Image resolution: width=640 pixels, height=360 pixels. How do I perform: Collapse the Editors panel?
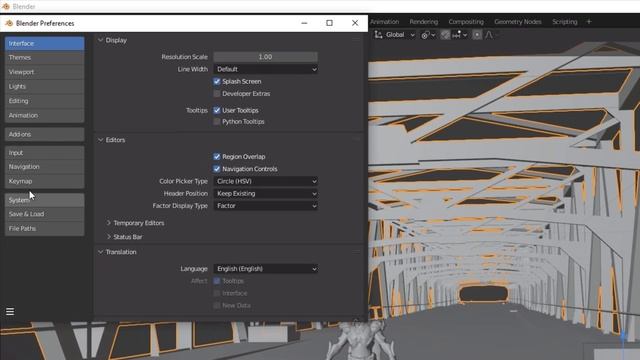pos(100,140)
